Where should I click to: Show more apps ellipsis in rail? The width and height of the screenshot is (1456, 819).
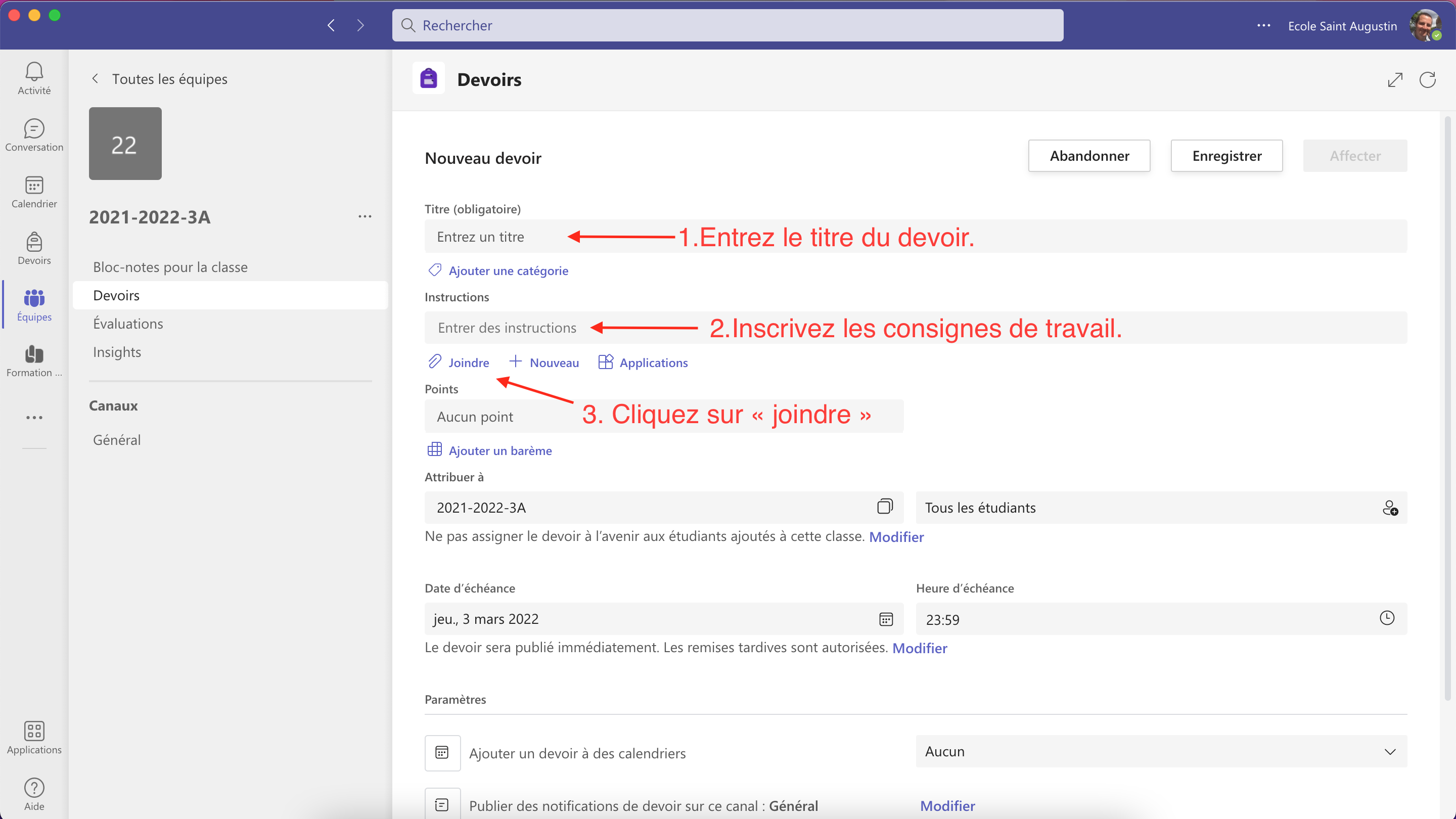[34, 418]
